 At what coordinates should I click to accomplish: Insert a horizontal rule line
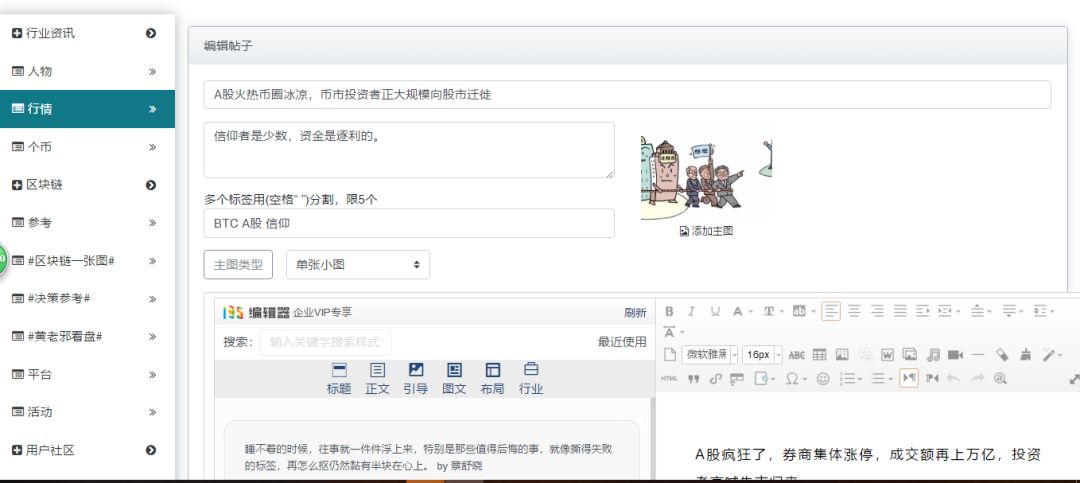(x=977, y=355)
